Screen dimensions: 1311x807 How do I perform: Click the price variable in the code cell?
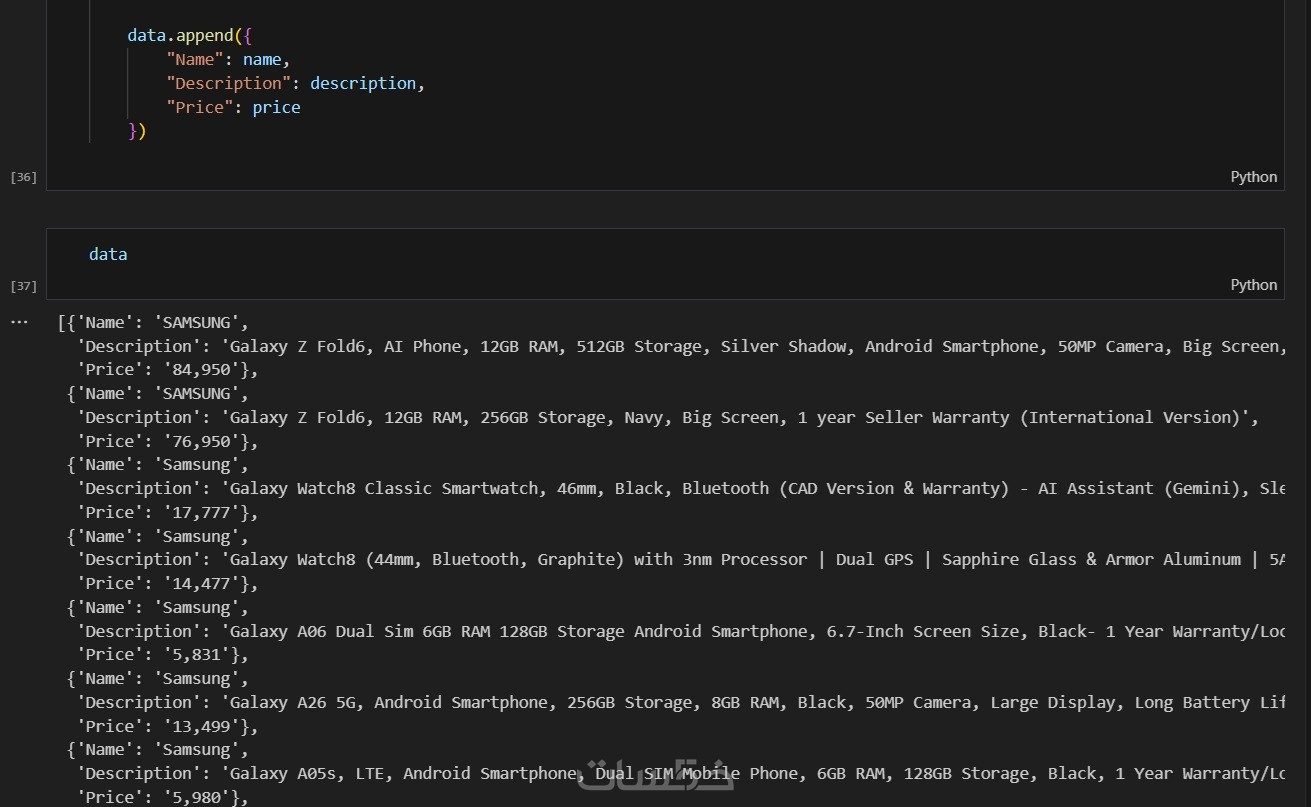[x=276, y=107]
